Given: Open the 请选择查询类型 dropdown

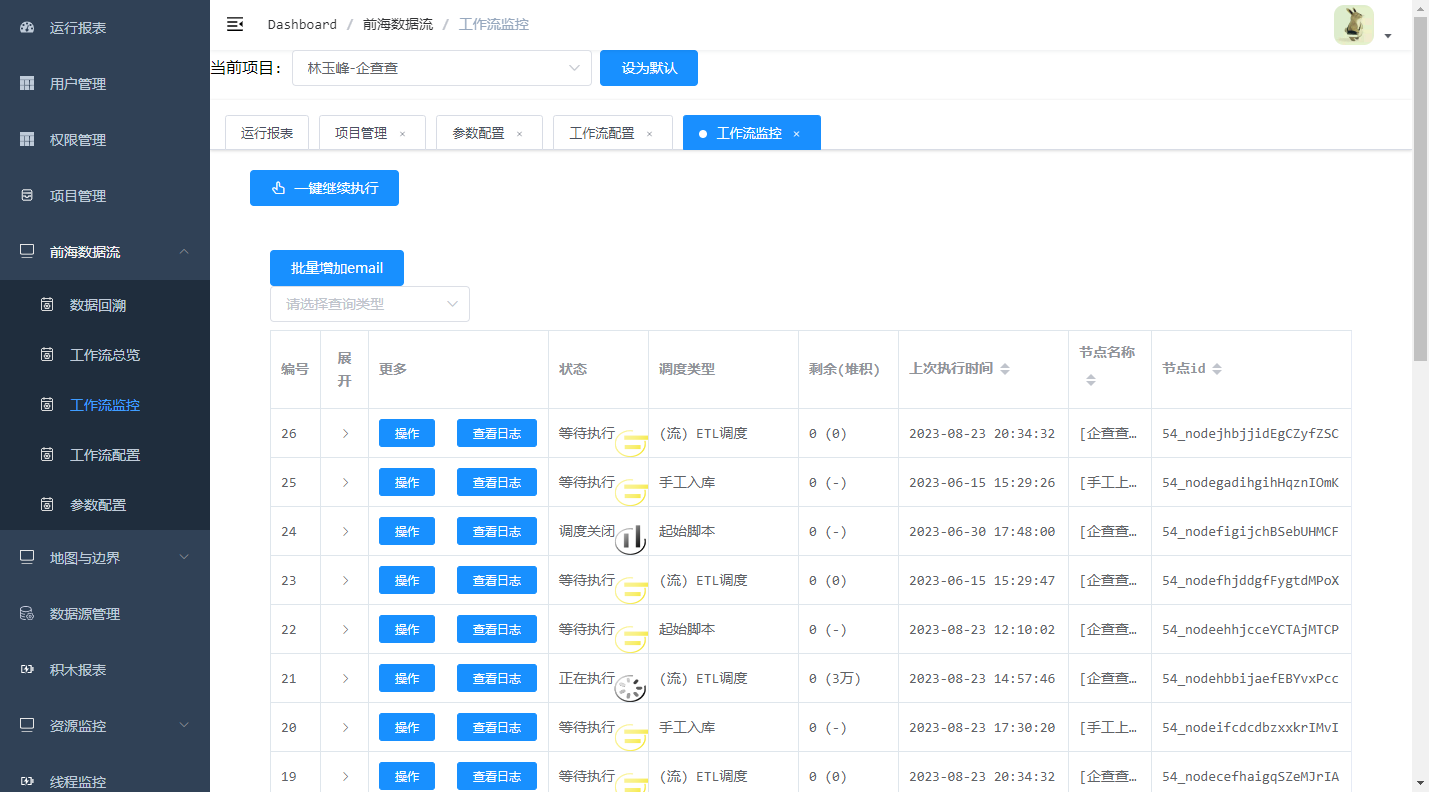Looking at the screenshot, I should (370, 304).
